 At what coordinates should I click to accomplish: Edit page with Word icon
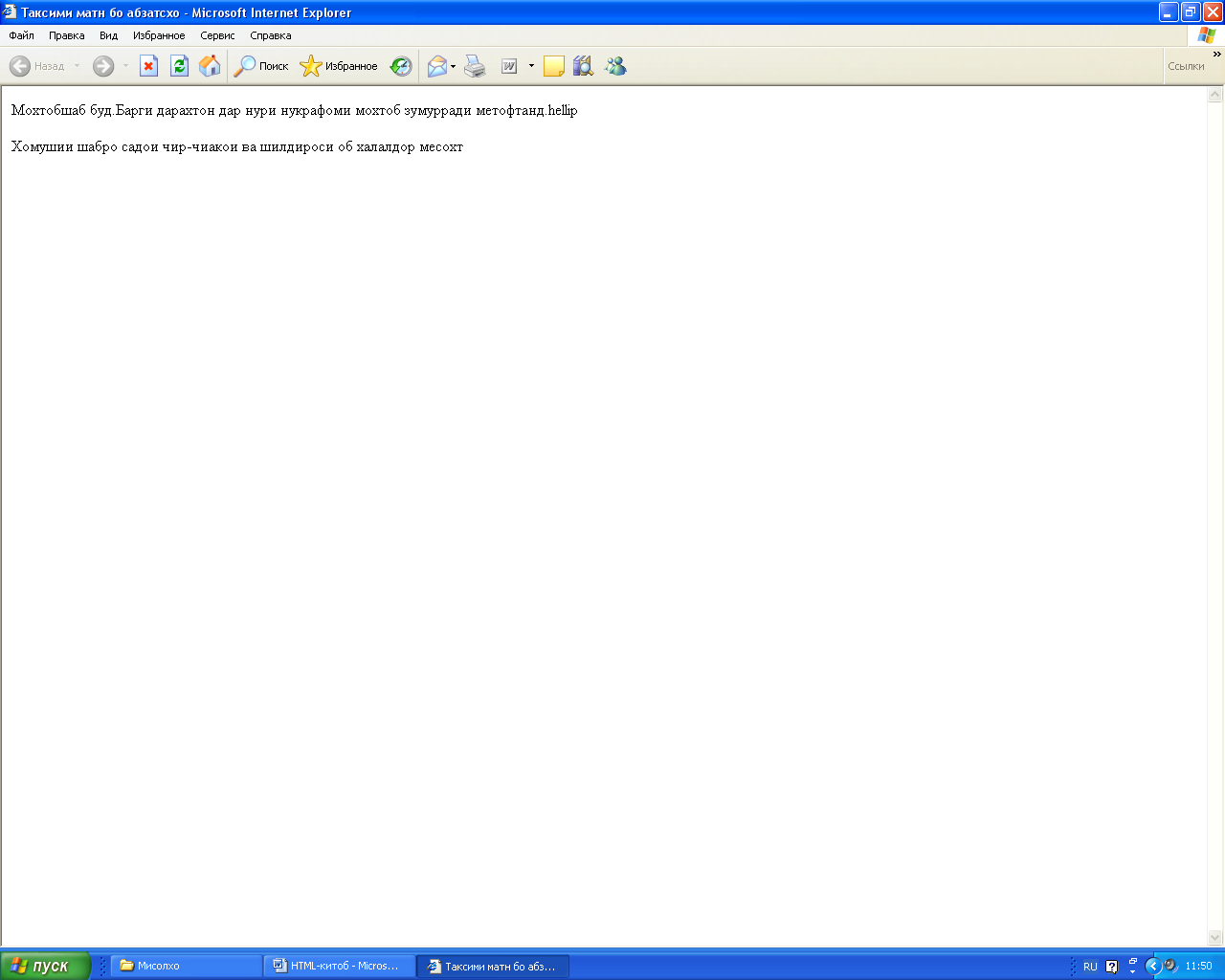[509, 66]
